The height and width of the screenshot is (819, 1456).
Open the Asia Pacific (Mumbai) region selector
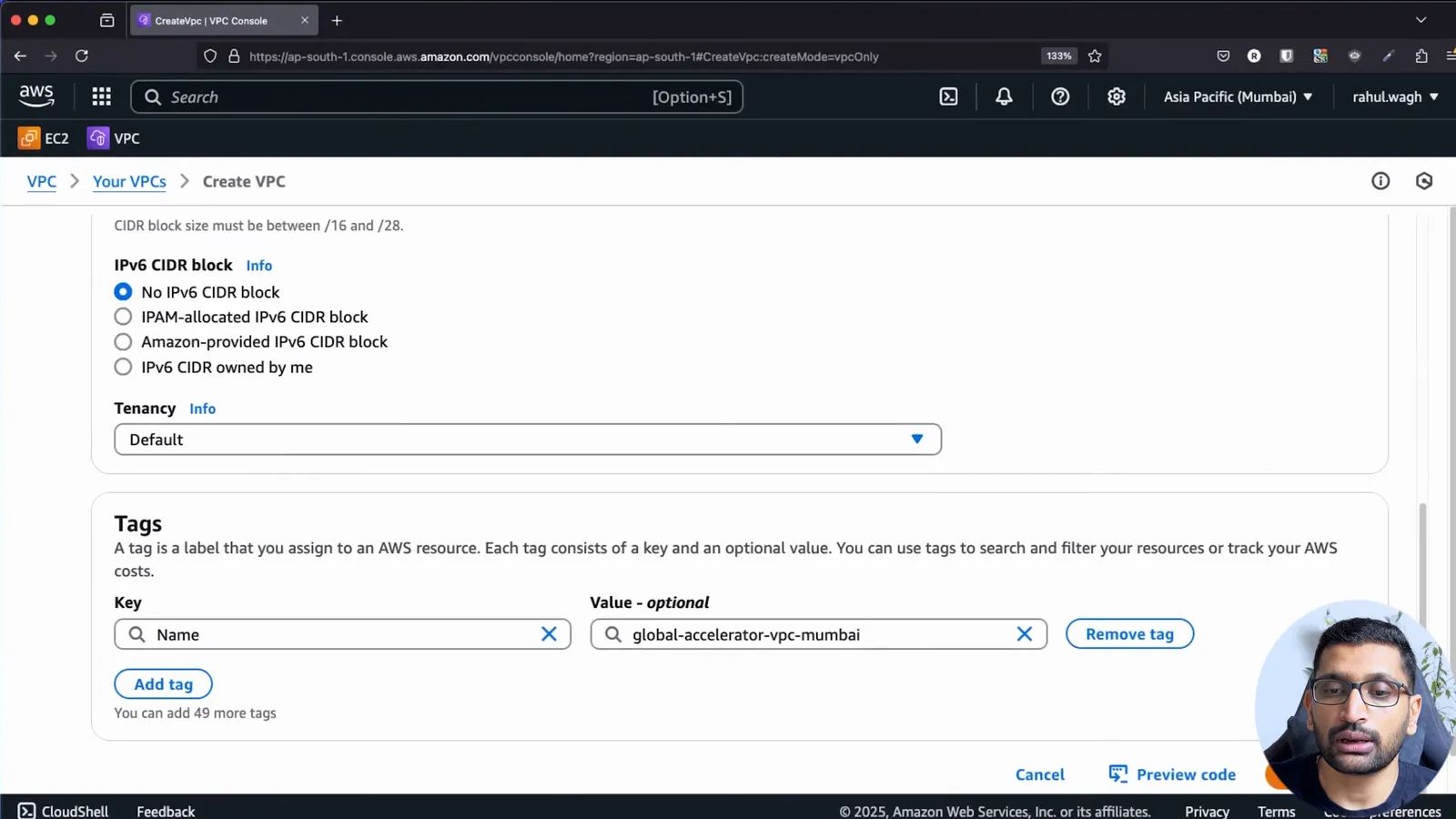pos(1238,96)
